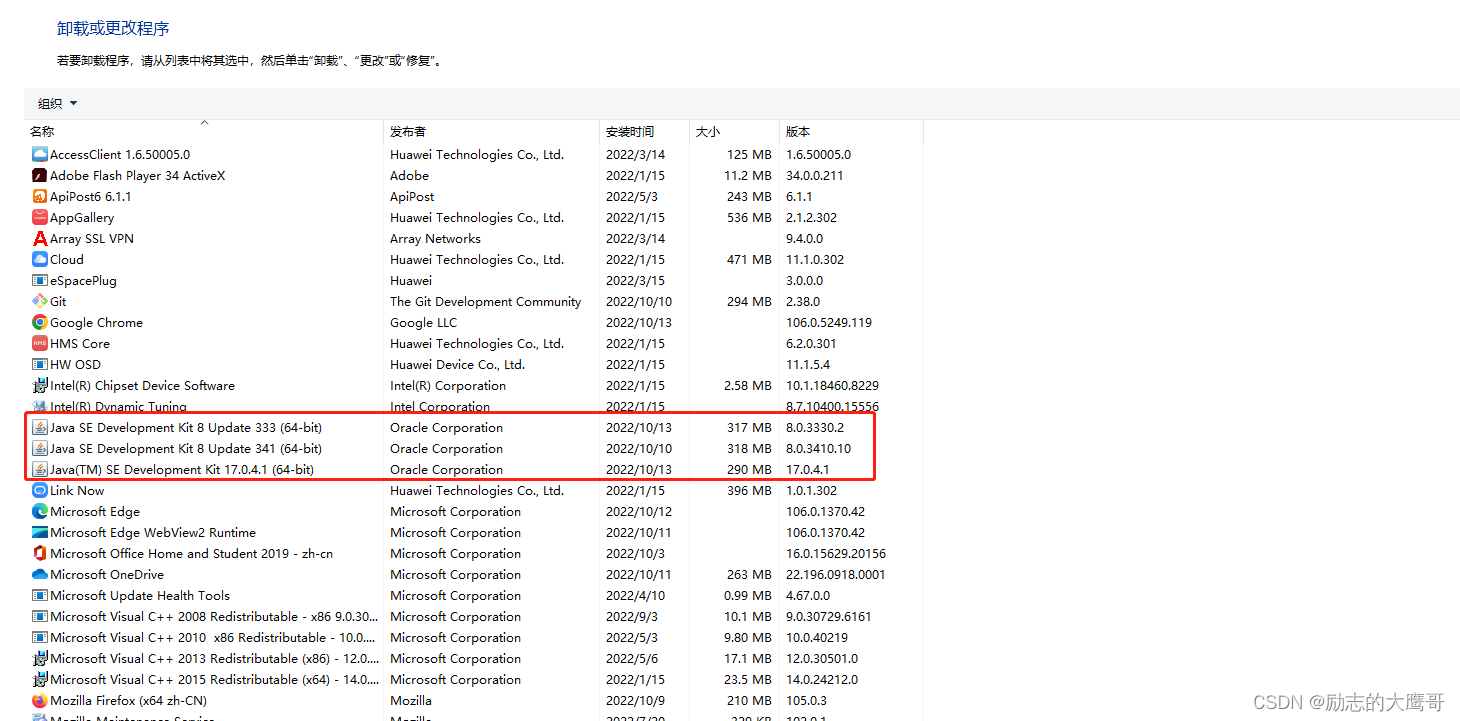Click the AppGallery program icon
The image size is (1460, 721).
click(x=40, y=217)
